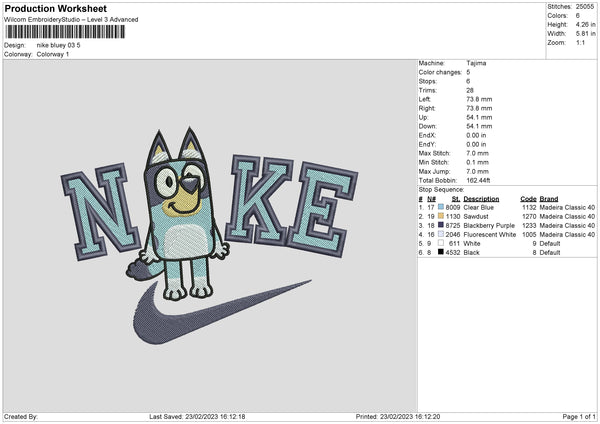The image size is (600, 424).
Task: Click the 'Code' column header
Action: tap(528, 199)
